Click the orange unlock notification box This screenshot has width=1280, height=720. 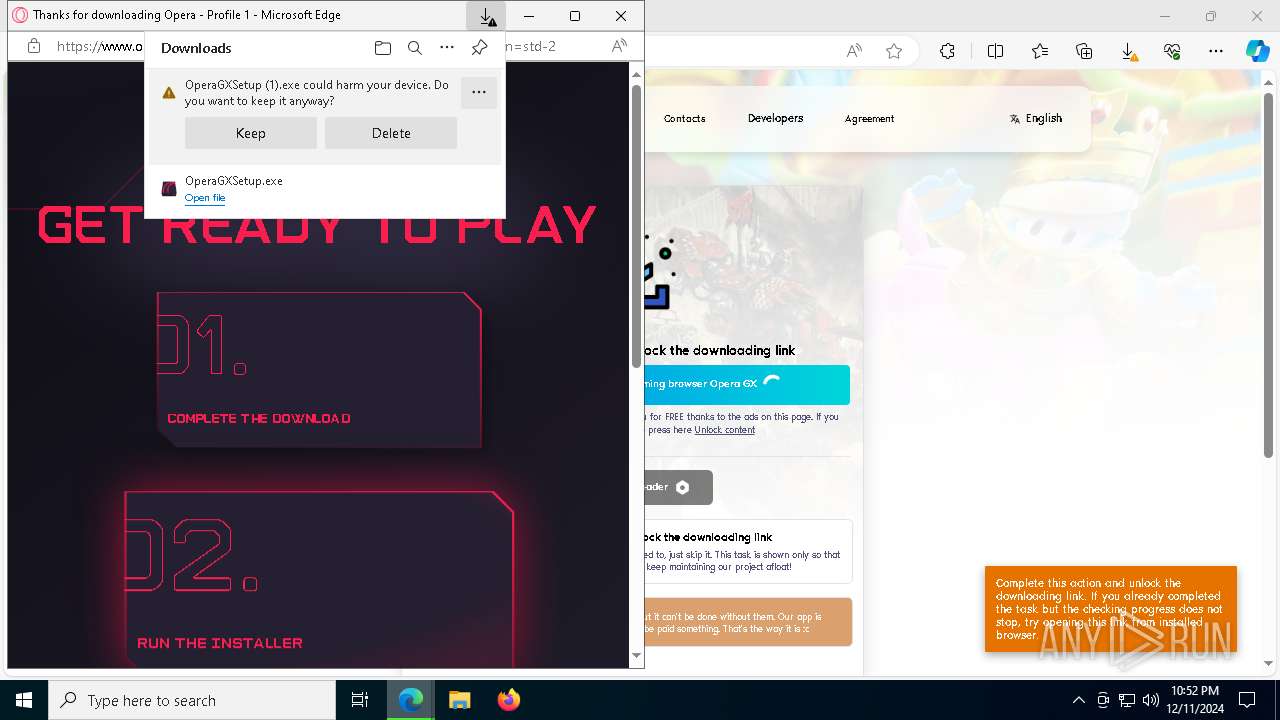click(1111, 609)
